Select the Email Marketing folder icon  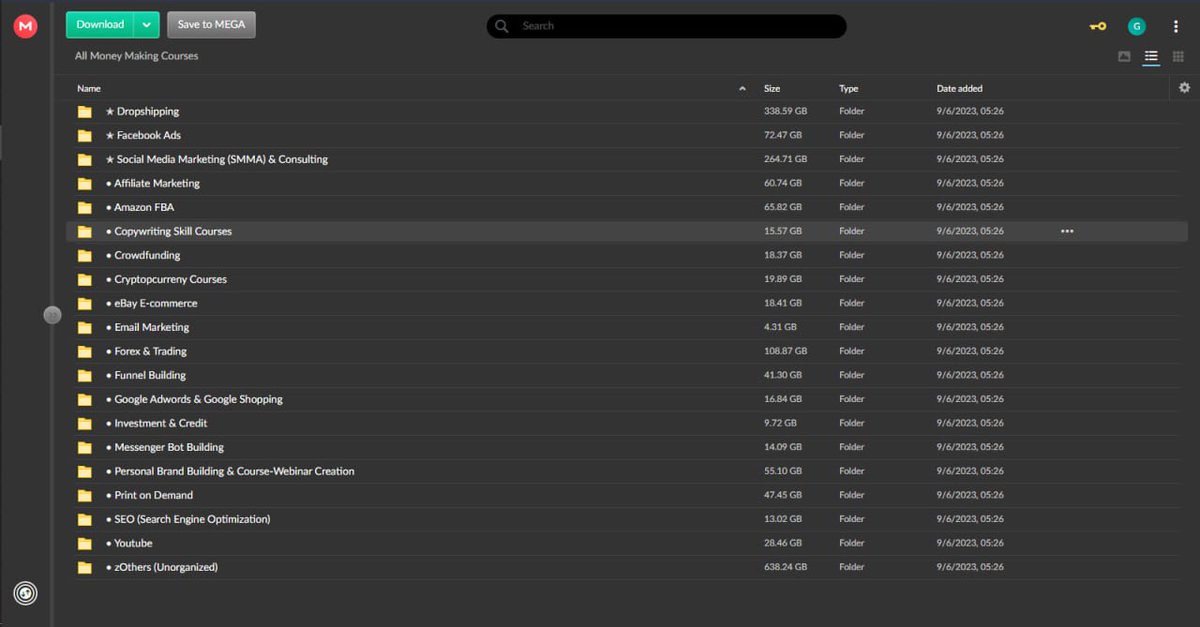coord(85,328)
